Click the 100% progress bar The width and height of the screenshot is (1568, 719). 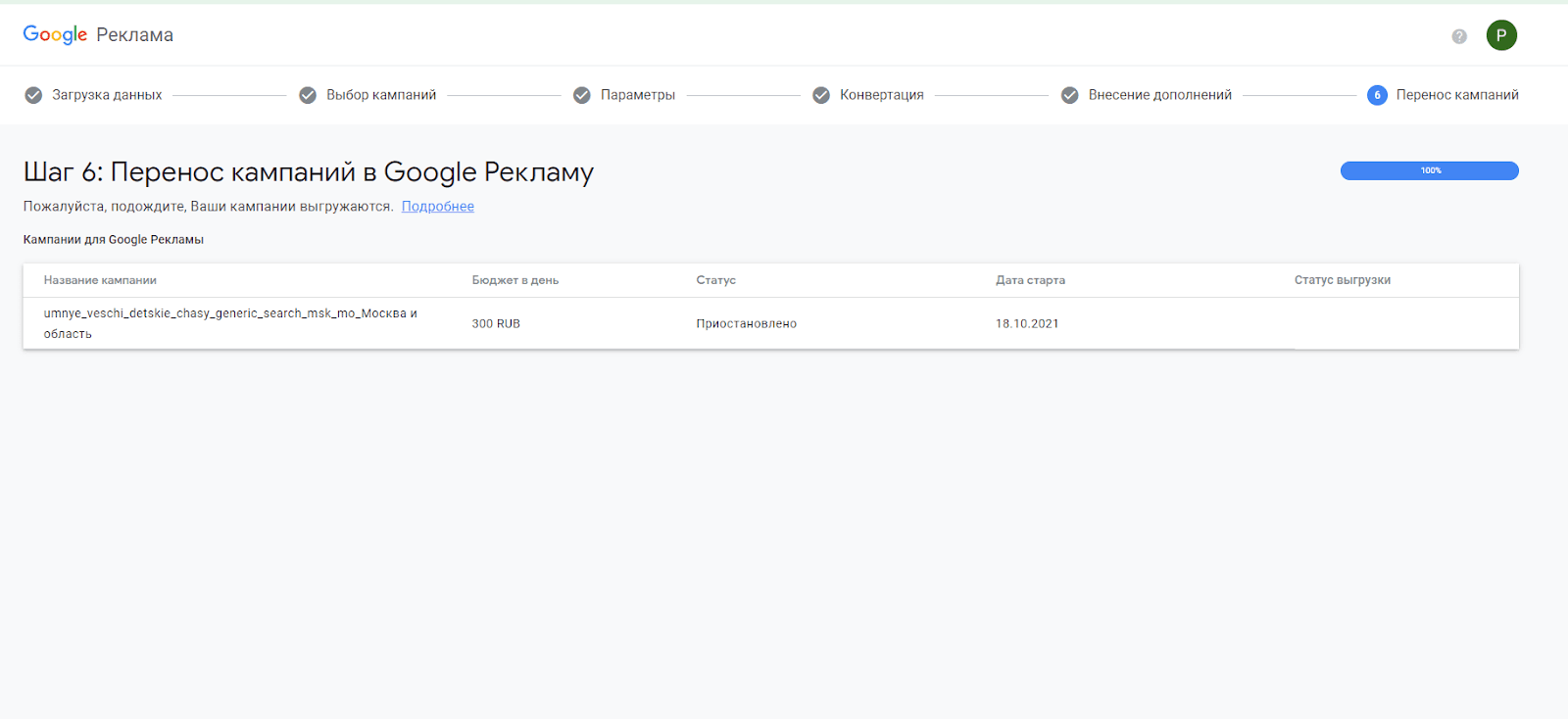pyautogui.click(x=1430, y=170)
